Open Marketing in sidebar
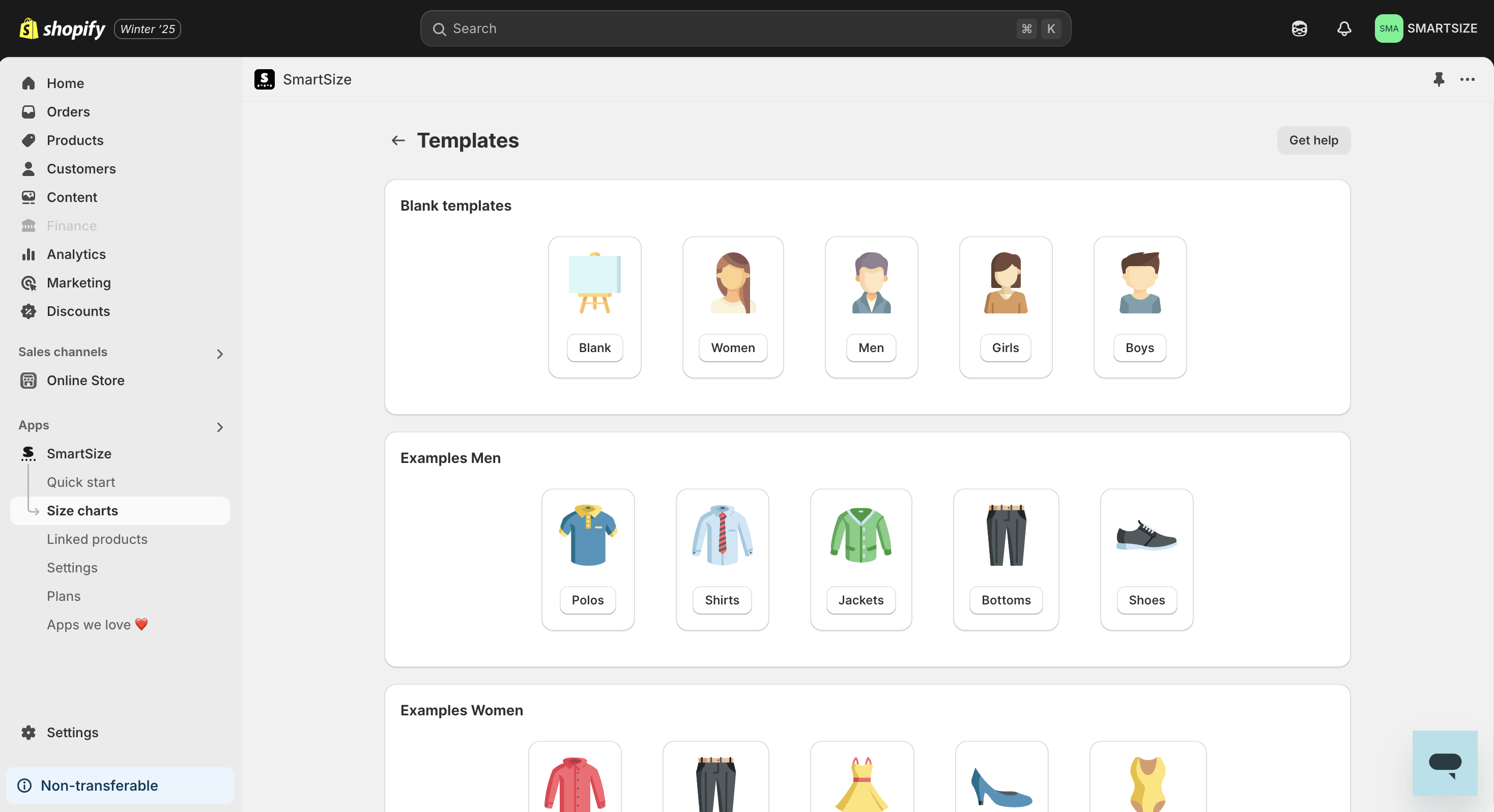1494x812 pixels. (120, 282)
